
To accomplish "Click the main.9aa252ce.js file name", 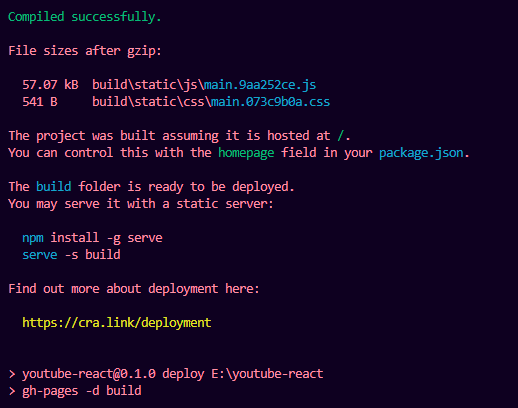I will [260, 85].
